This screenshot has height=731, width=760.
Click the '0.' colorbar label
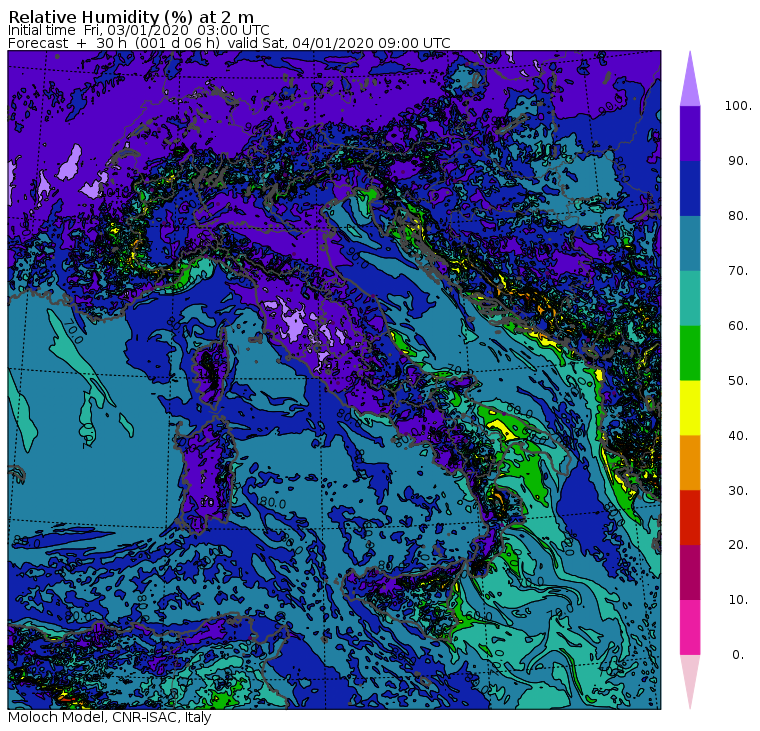pos(738,655)
